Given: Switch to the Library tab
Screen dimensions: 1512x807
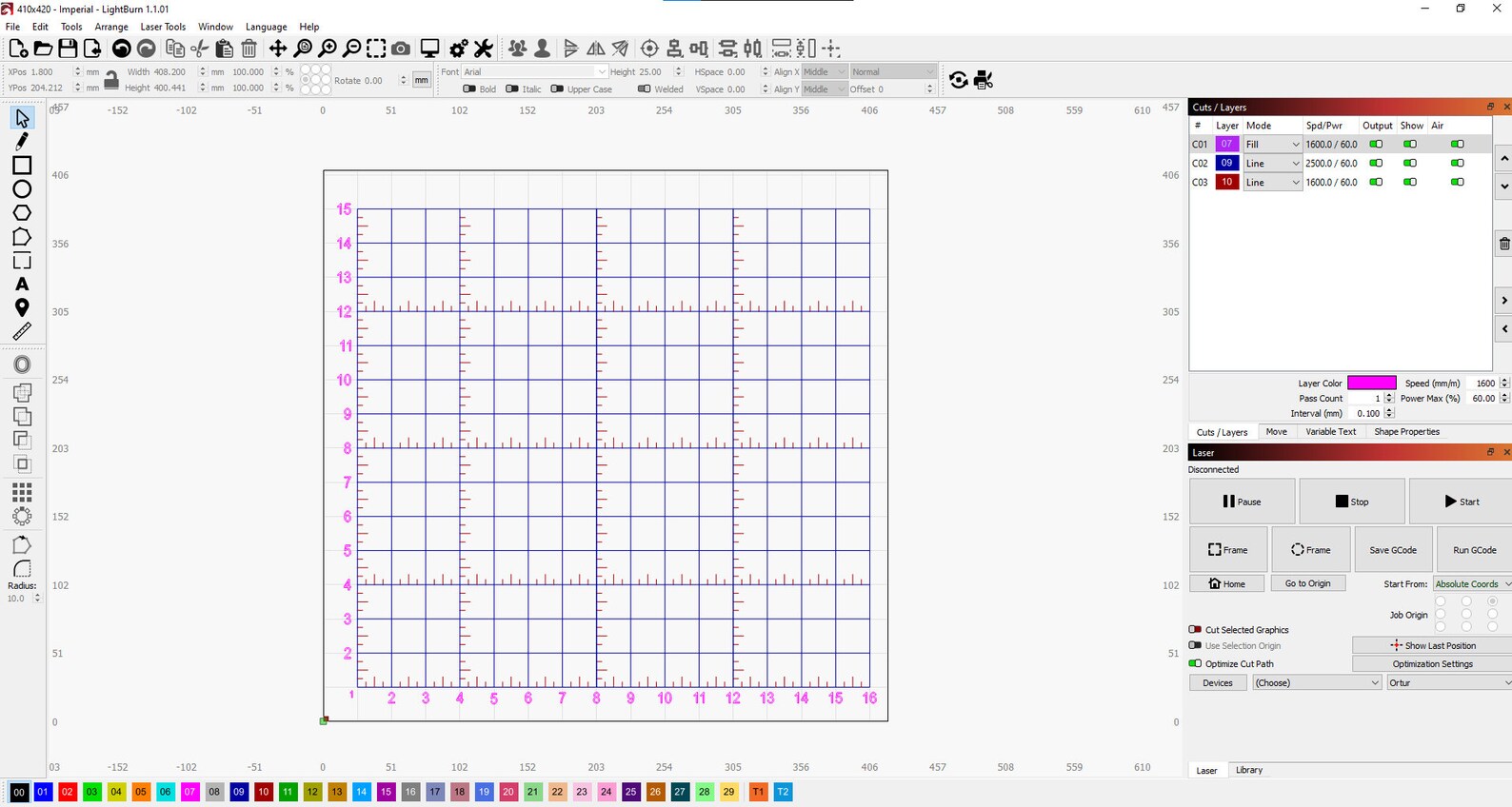Looking at the screenshot, I should (x=1248, y=770).
